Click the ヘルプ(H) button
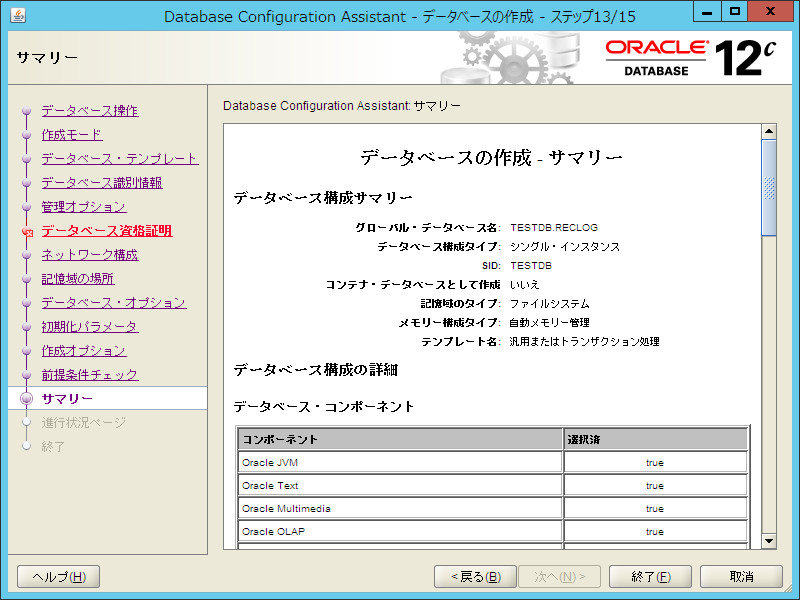This screenshot has height=600, width=800. coord(59,577)
